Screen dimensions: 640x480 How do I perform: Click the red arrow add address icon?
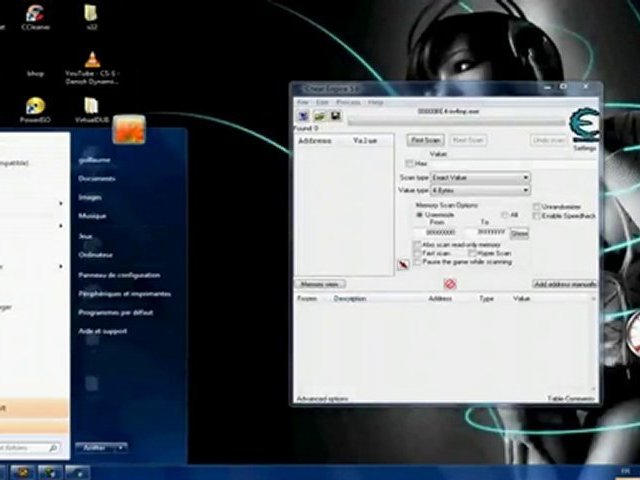click(x=403, y=264)
